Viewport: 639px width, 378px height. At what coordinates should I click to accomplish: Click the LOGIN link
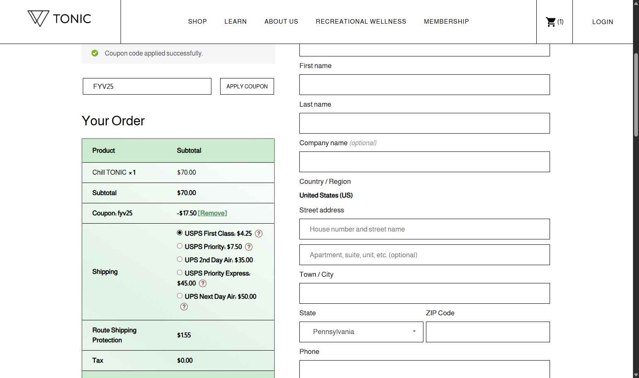pos(602,22)
